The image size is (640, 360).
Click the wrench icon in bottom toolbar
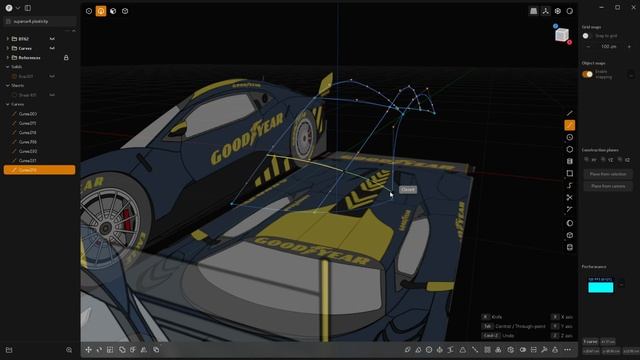tap(544, 350)
